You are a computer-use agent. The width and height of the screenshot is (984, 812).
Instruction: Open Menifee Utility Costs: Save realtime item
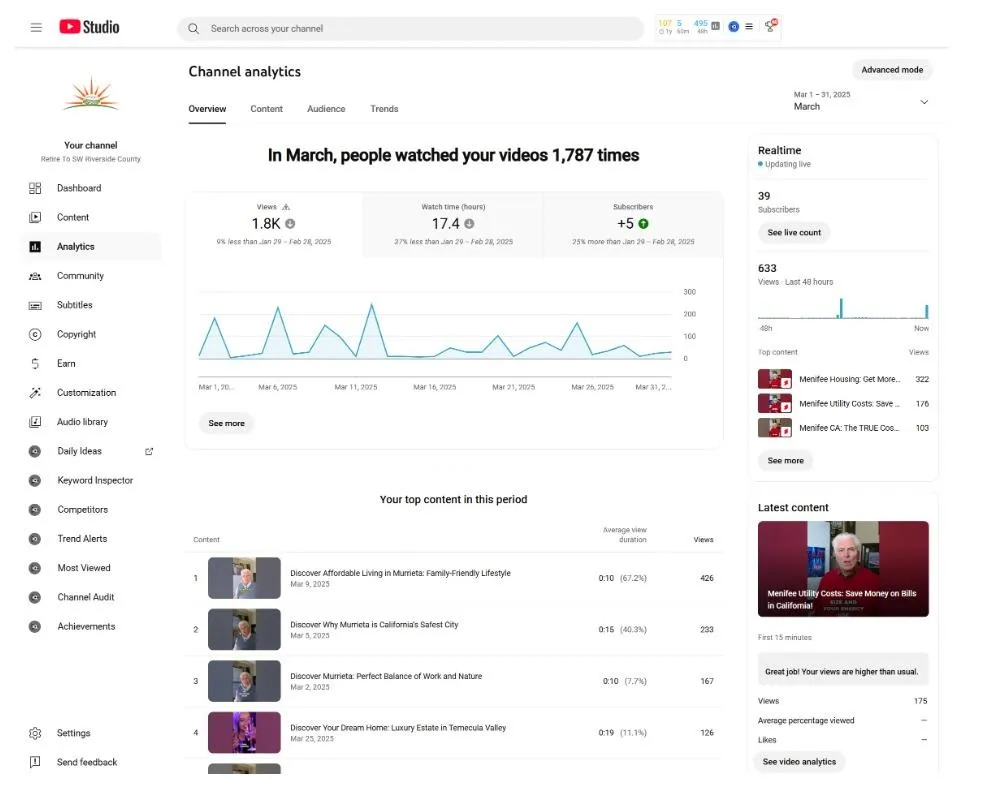pyautogui.click(x=843, y=403)
